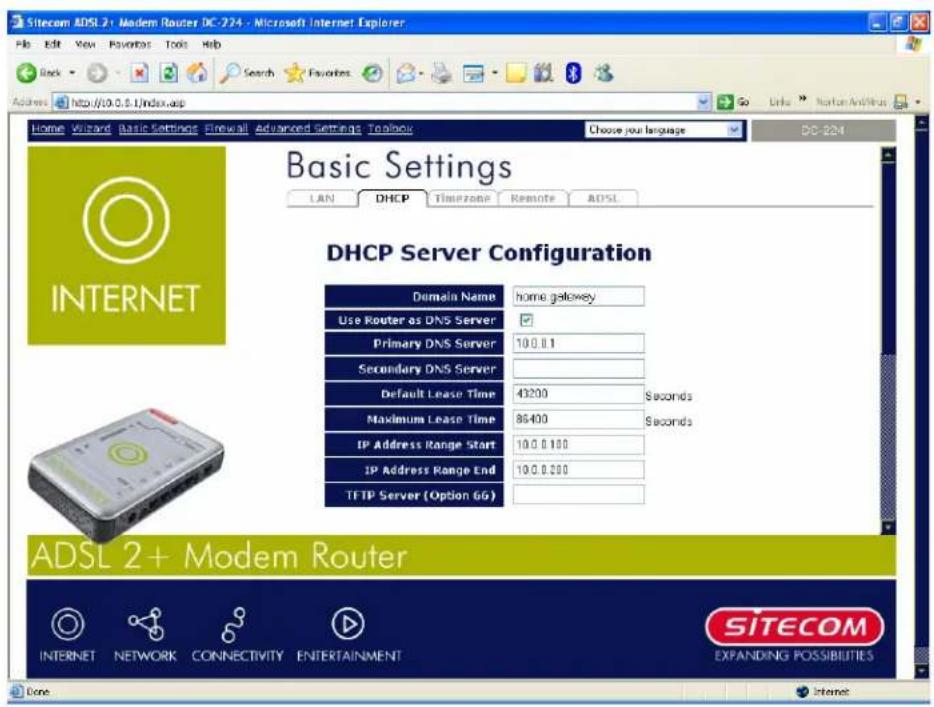Open the Choose your language dropdown
Viewport: 934px width, 707px height.
664,130
